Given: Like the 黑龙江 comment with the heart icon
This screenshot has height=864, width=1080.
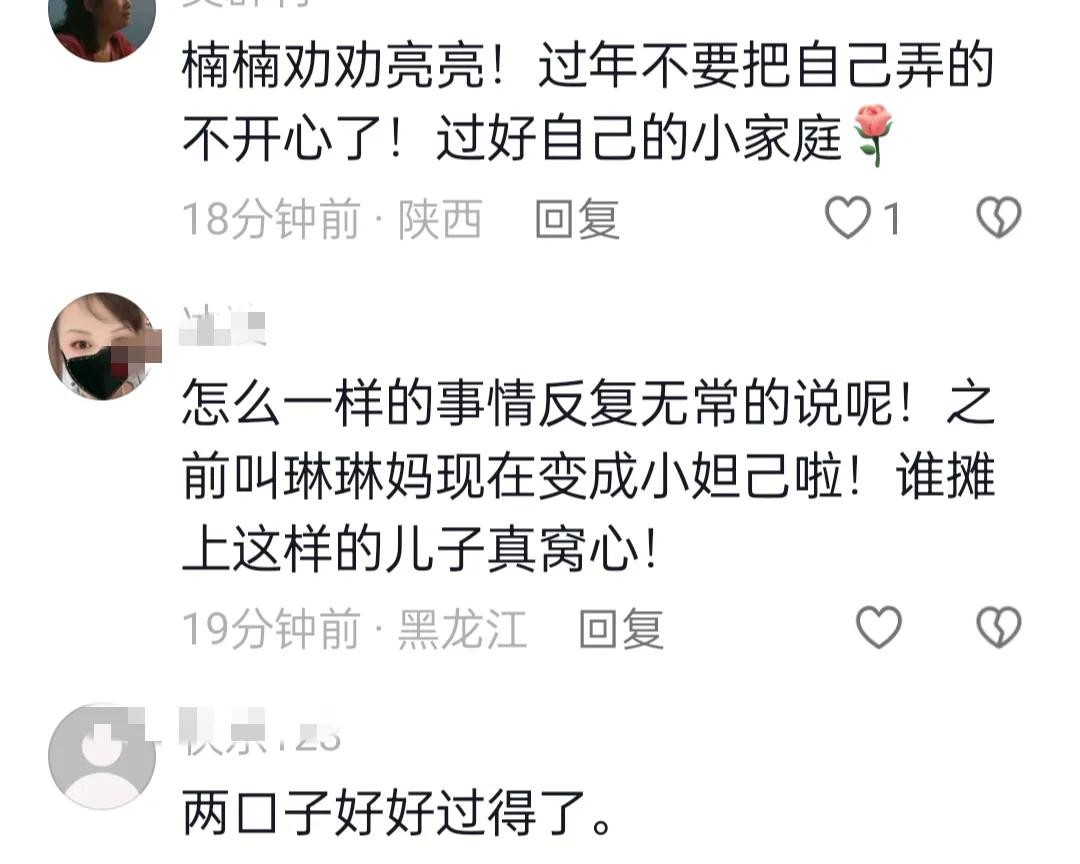Looking at the screenshot, I should (879, 627).
